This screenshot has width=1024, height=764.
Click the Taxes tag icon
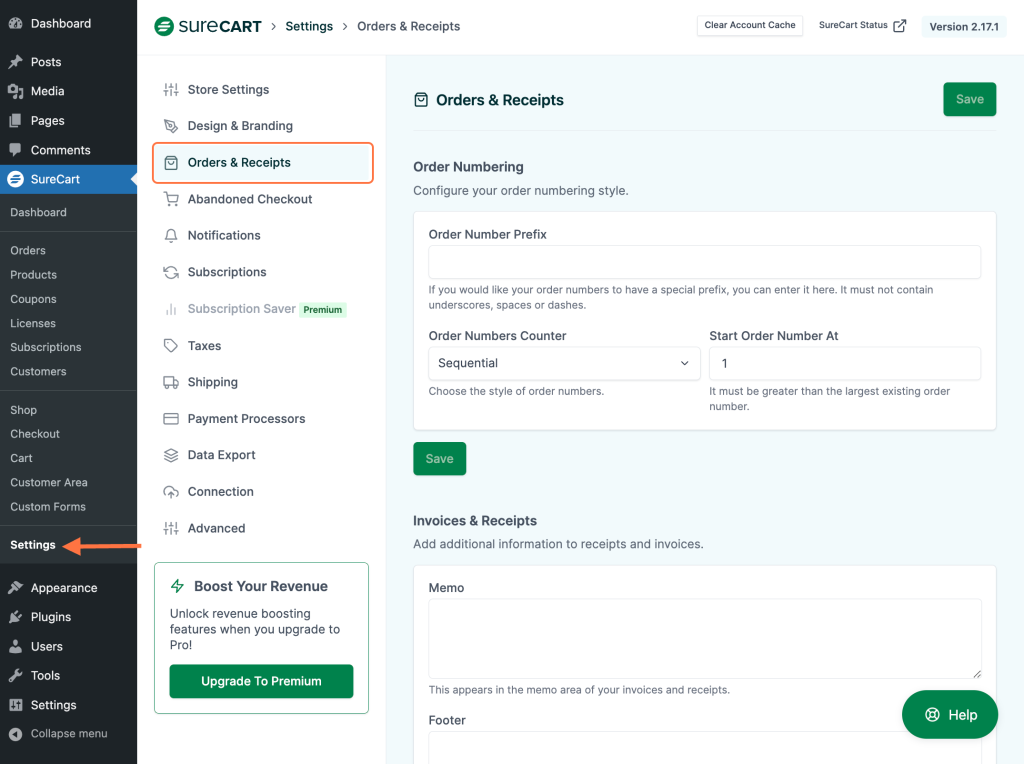tap(171, 346)
